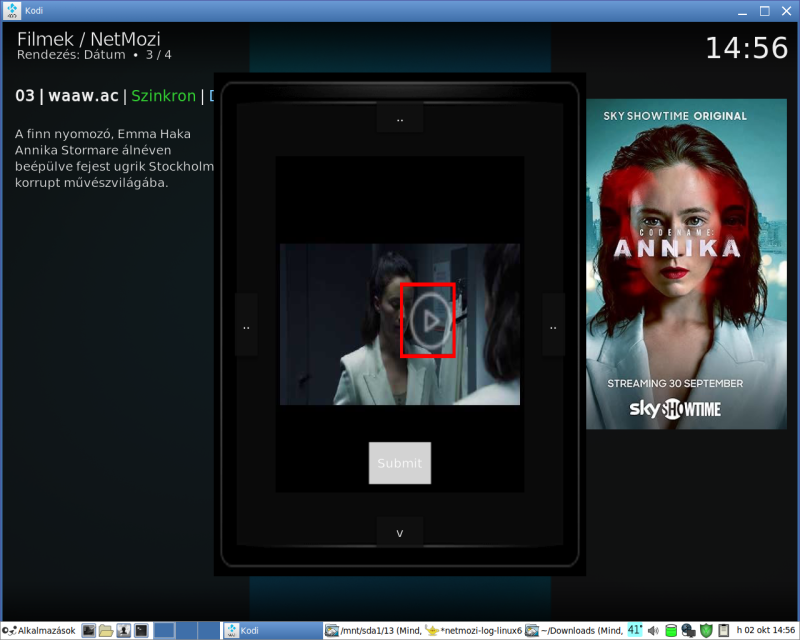The image size is (800, 640).
Task: Select the '03 | waaw.ac' list entry
Action: pyautogui.click(x=115, y=95)
